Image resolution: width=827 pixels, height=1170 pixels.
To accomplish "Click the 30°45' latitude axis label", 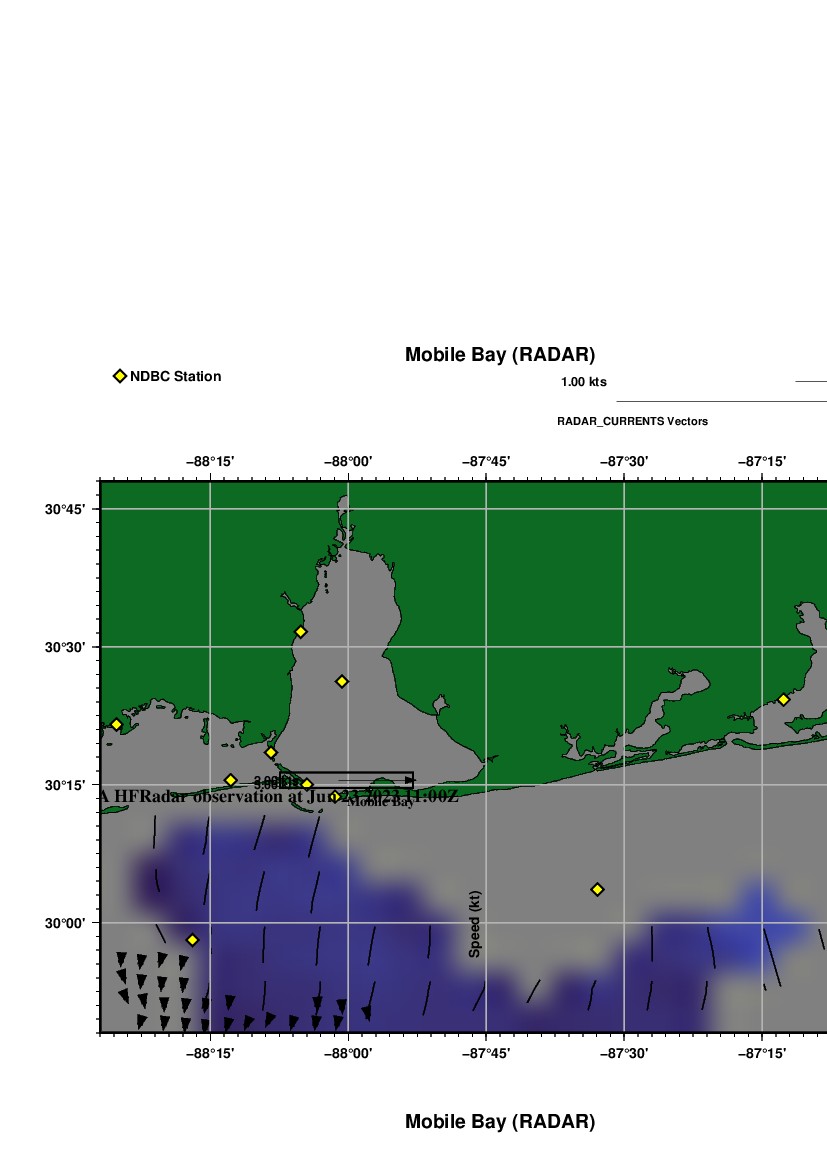I will click(64, 509).
